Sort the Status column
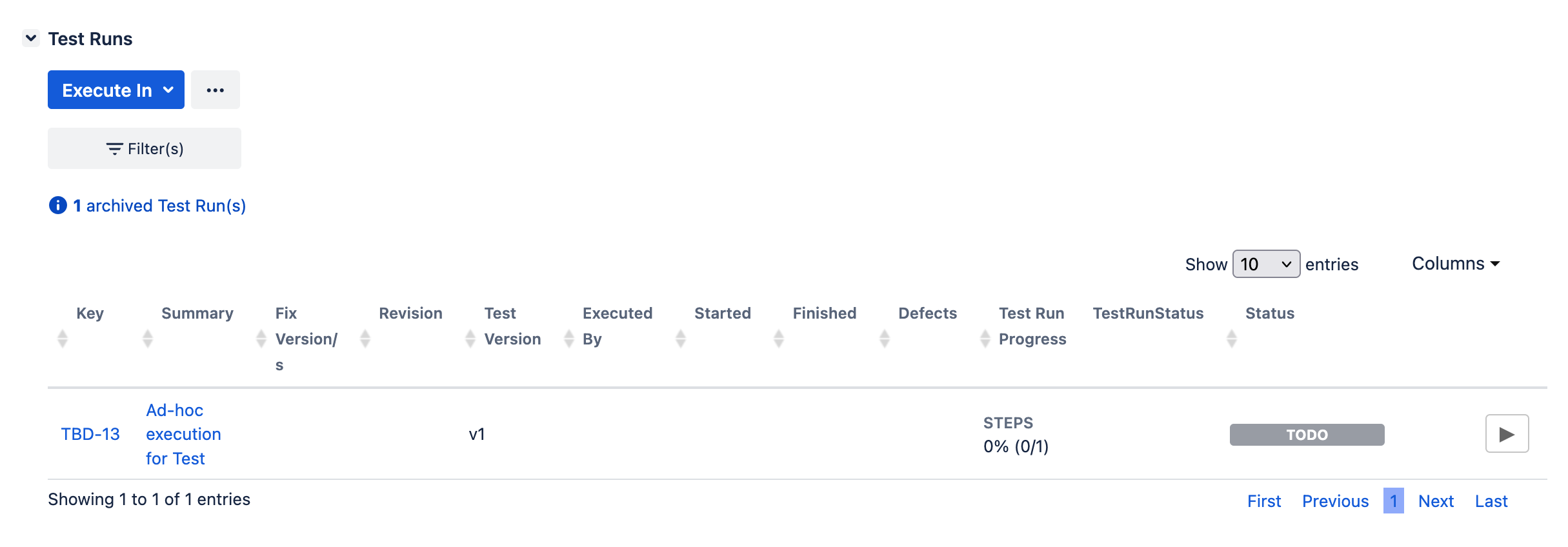This screenshot has width=1568, height=547. pyautogui.click(x=1270, y=313)
